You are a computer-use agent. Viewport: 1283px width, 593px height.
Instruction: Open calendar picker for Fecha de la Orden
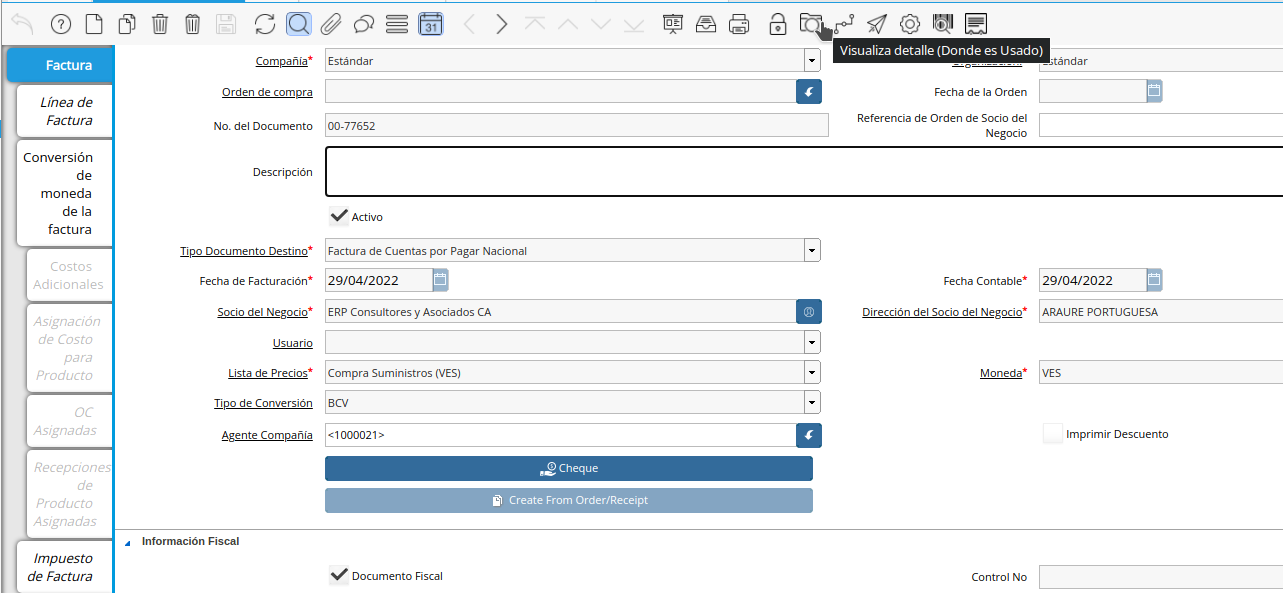(x=1154, y=91)
